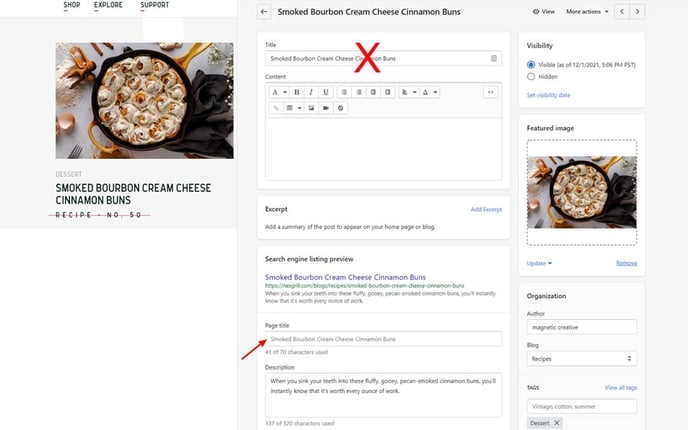Go to next article with chevron
This screenshot has width=688, height=430.
point(638,12)
